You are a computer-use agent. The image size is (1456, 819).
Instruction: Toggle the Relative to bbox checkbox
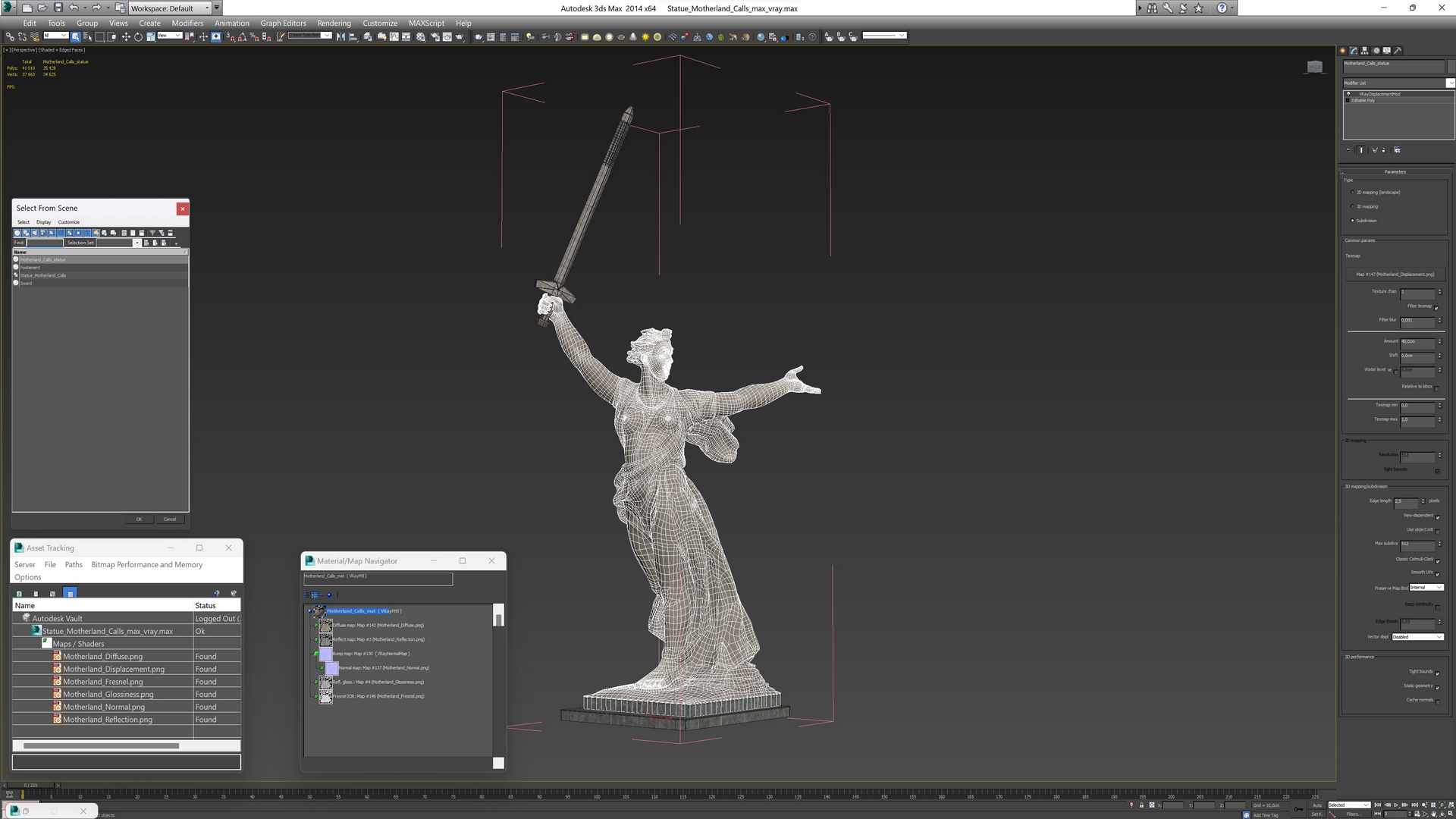[1436, 388]
